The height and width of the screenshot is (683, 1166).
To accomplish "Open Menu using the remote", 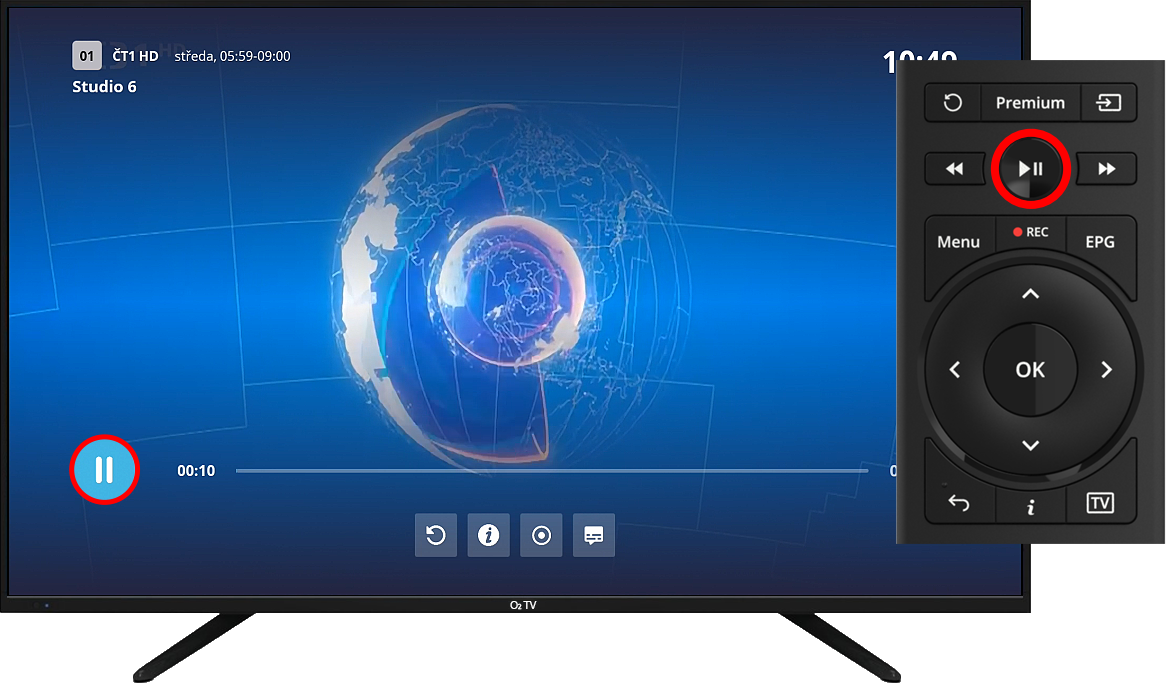I will click(958, 242).
